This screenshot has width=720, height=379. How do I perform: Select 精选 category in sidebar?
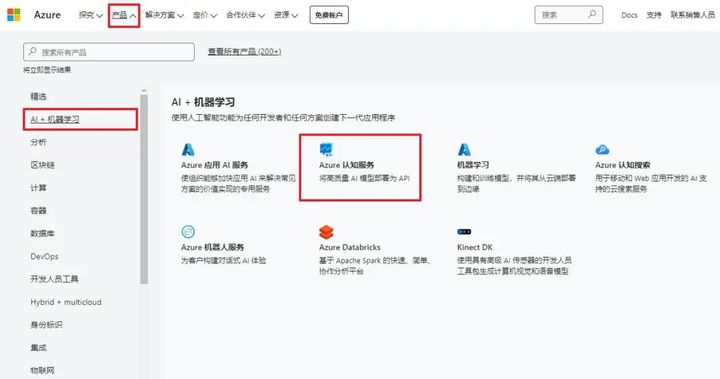pos(39,96)
